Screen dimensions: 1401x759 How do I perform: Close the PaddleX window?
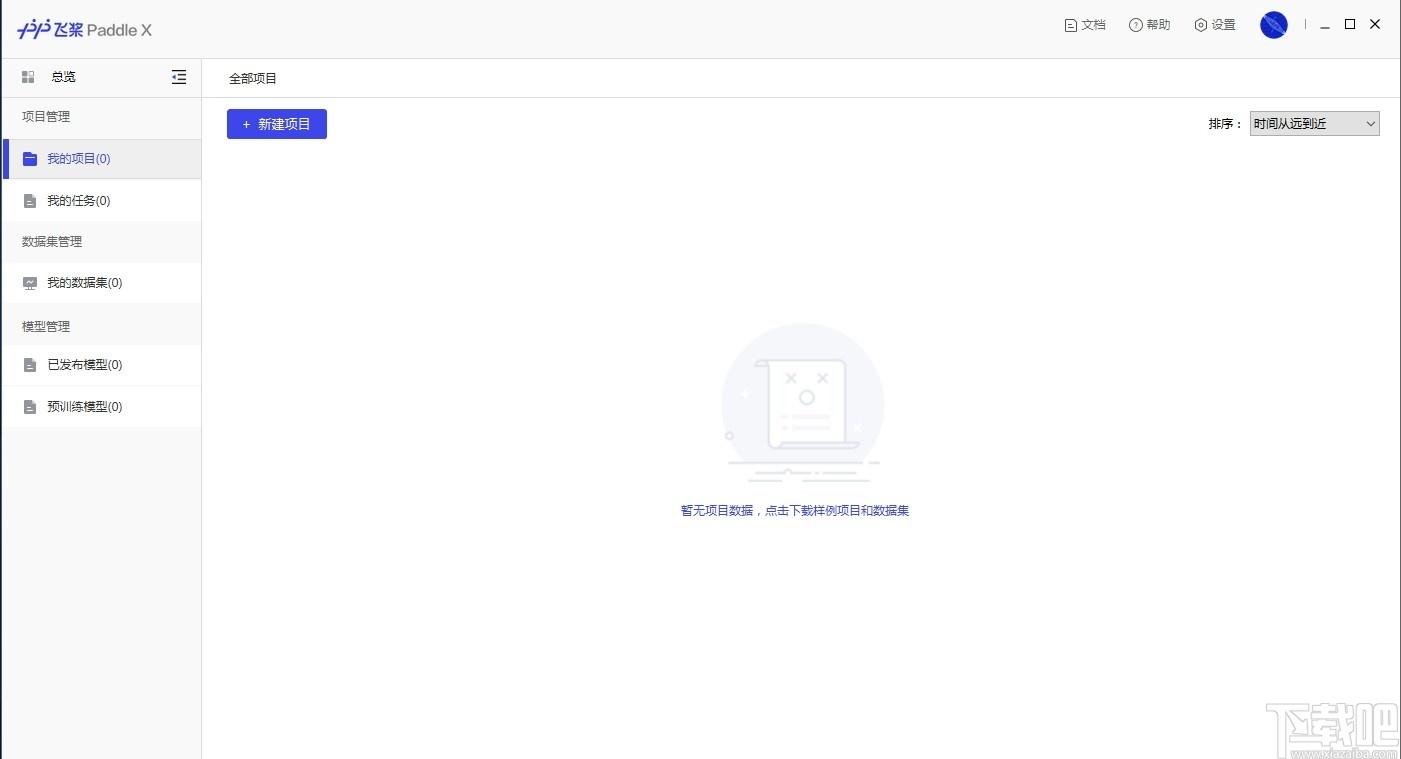1375,25
